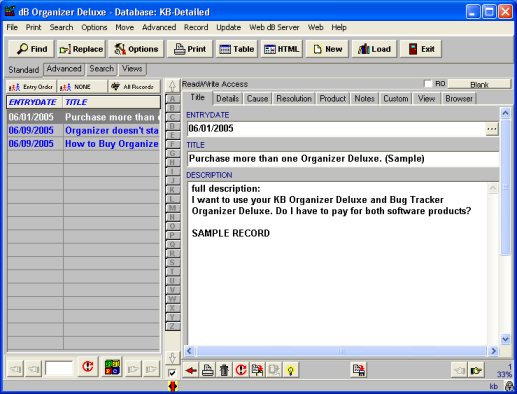Create a New record

pos(327,49)
